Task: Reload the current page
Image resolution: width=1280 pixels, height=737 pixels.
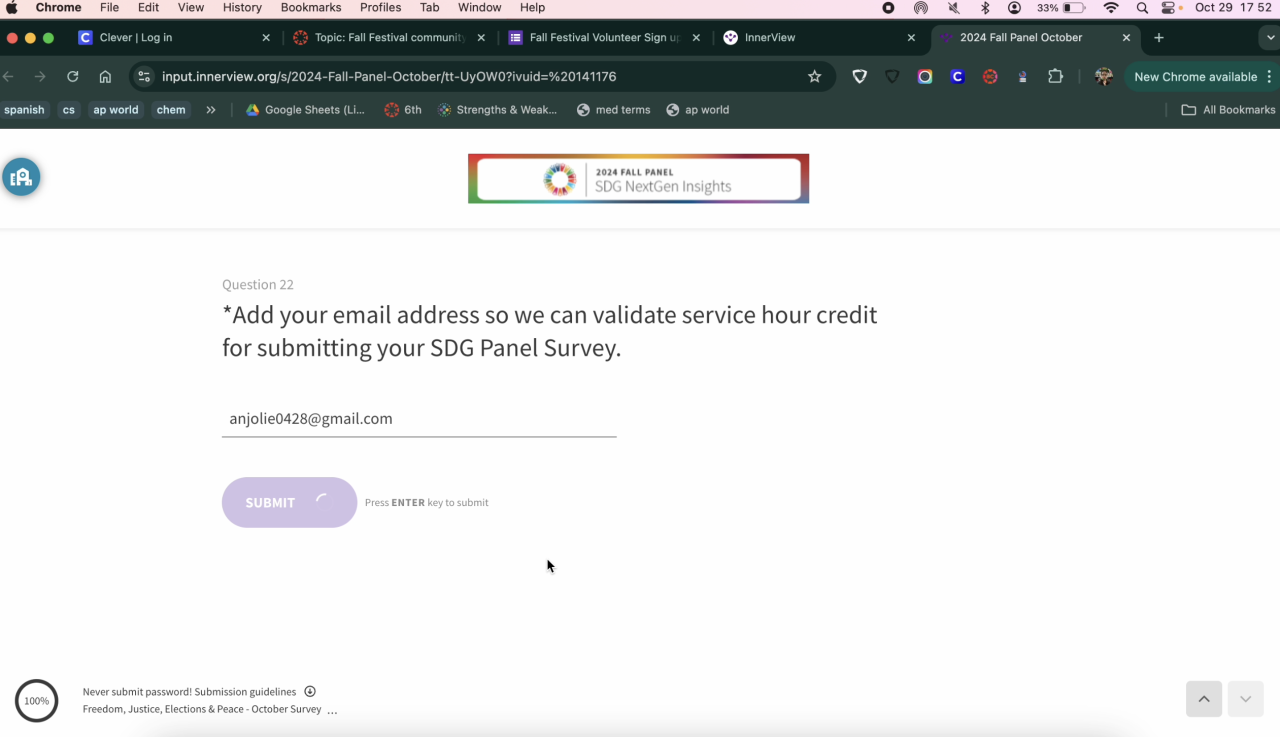Action: pyautogui.click(x=72, y=76)
